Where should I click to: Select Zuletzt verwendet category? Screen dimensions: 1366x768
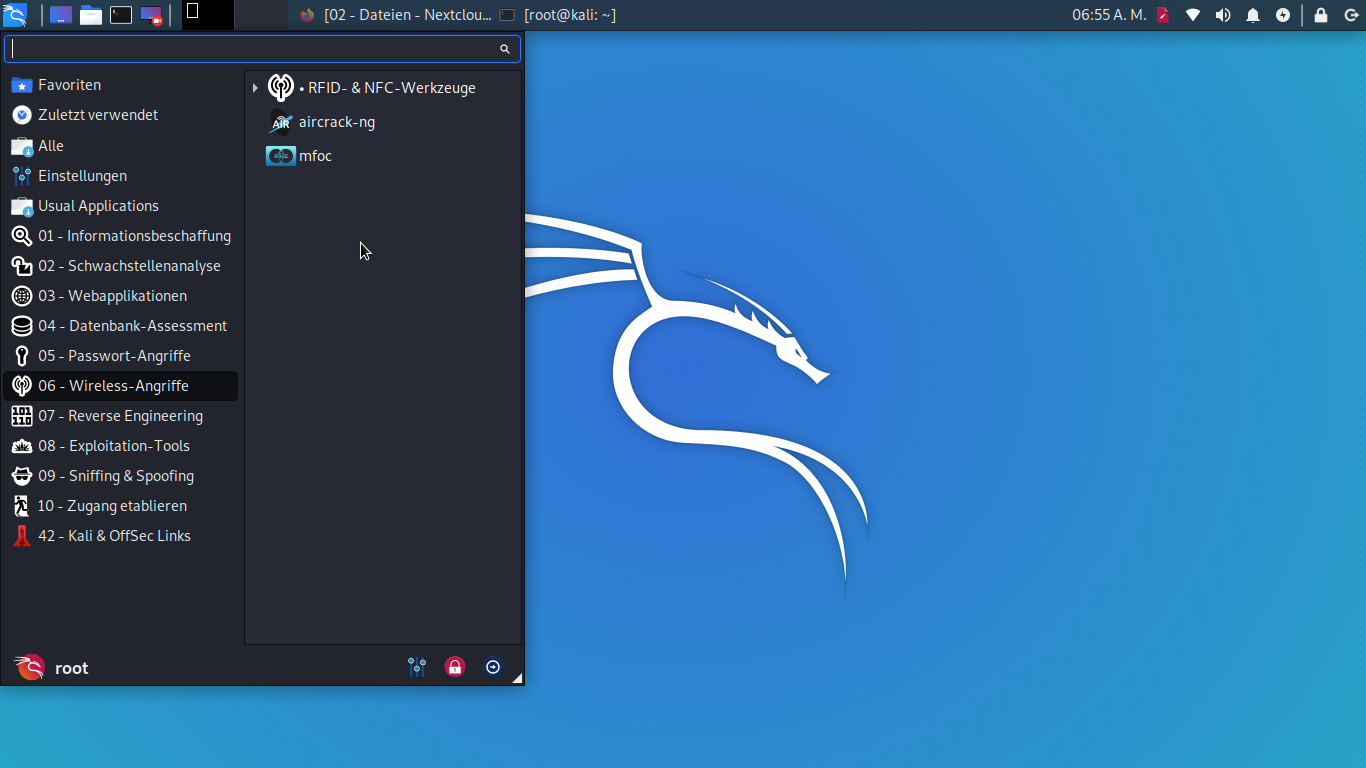click(x=121, y=115)
